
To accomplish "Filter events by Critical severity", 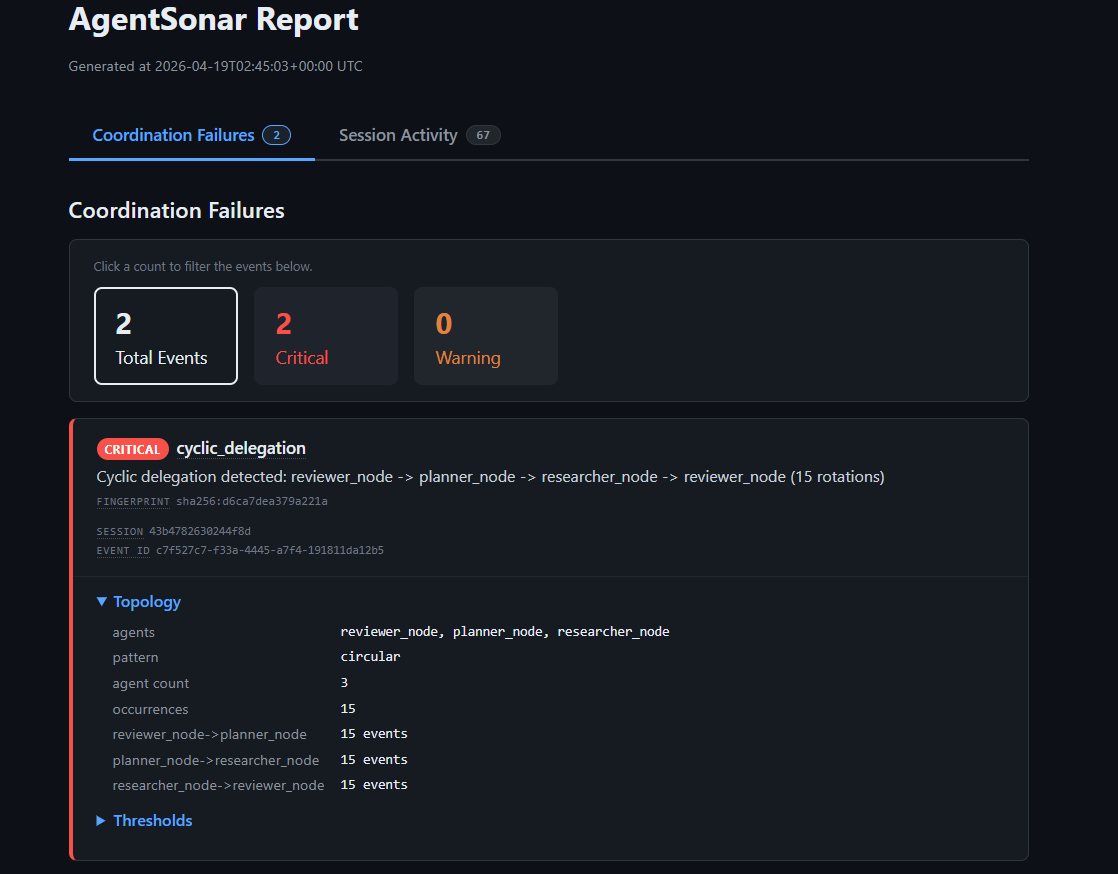I will pyautogui.click(x=325, y=336).
